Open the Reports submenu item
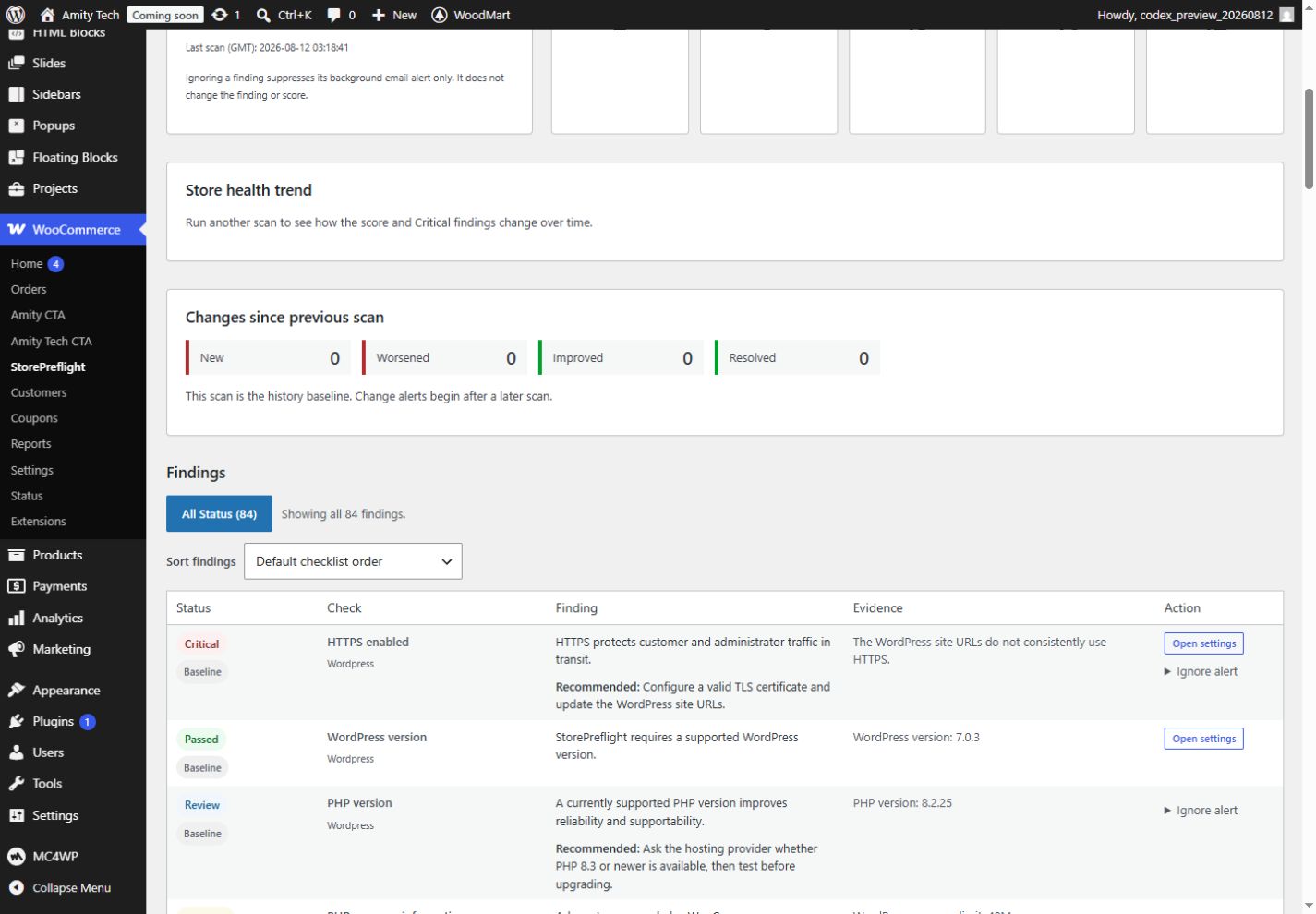This screenshot has width=1316, height=914. [x=30, y=444]
